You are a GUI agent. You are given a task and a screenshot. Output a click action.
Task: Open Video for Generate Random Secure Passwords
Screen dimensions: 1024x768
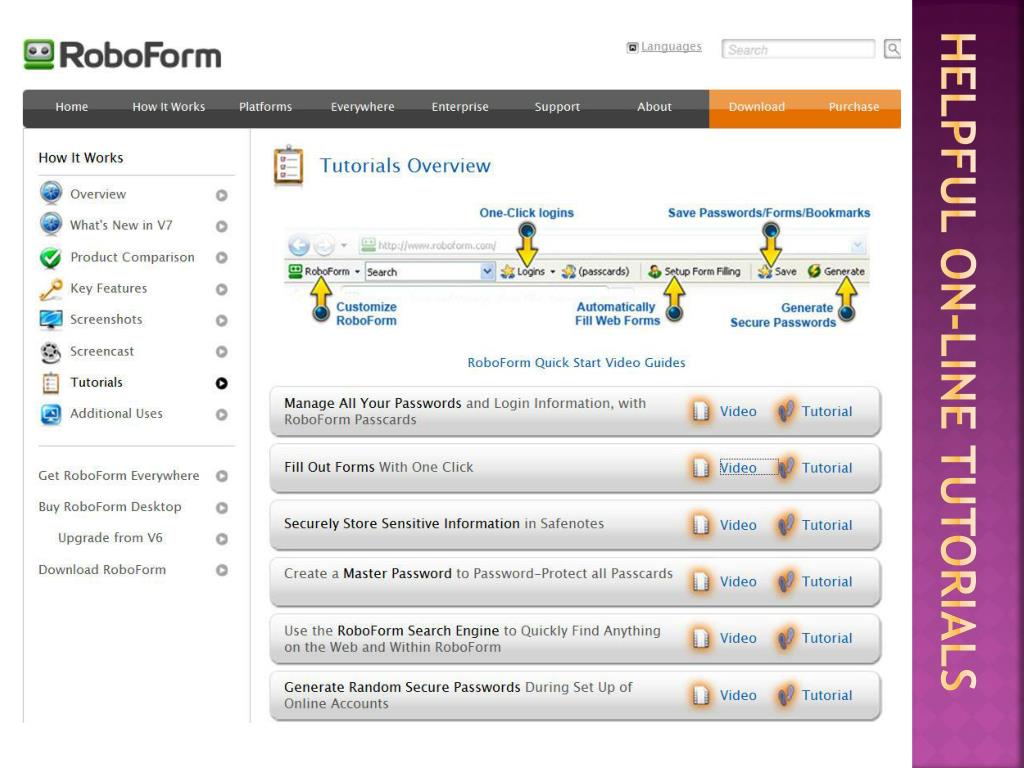point(738,695)
